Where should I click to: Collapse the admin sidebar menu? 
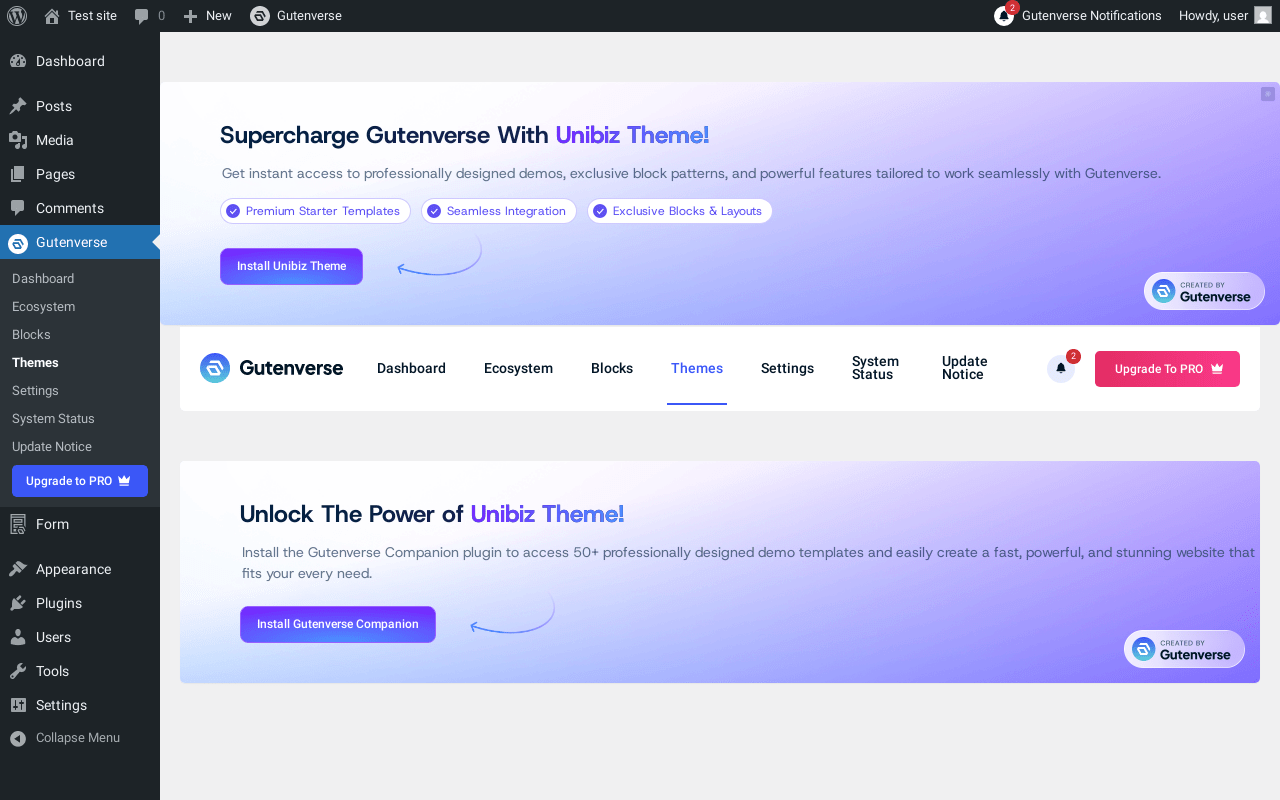pyautogui.click(x=80, y=738)
